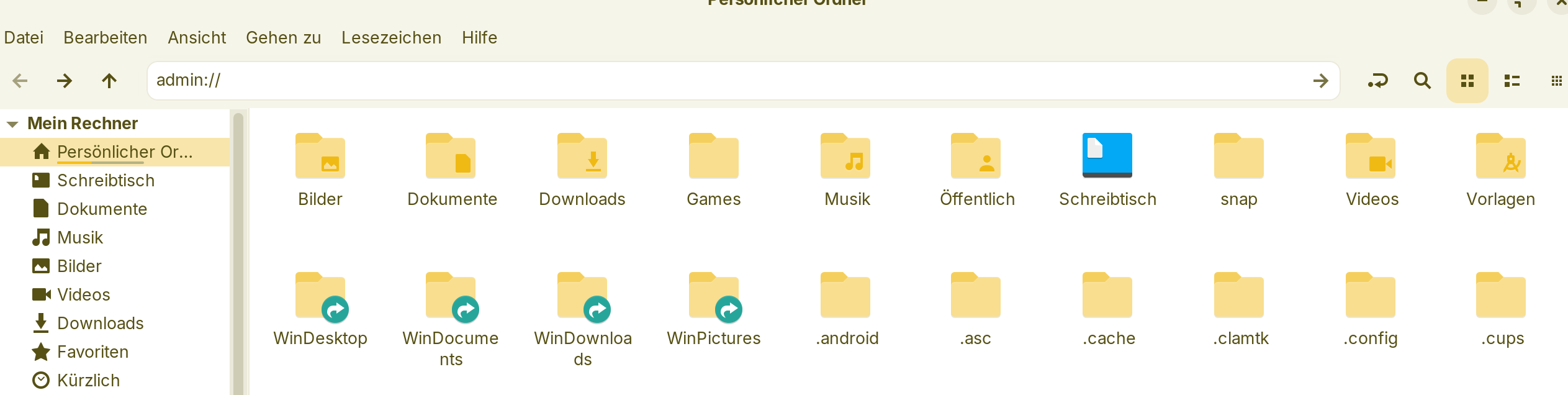The width and height of the screenshot is (1568, 395).
Task: Click the go arrow in location bar
Action: 1320,81
